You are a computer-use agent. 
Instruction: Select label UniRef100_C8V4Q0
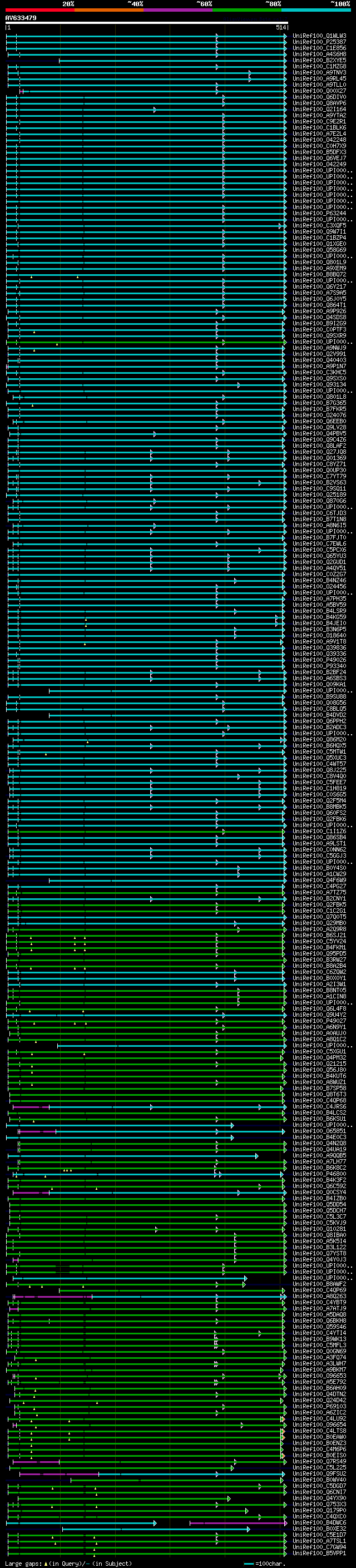click(x=319, y=776)
